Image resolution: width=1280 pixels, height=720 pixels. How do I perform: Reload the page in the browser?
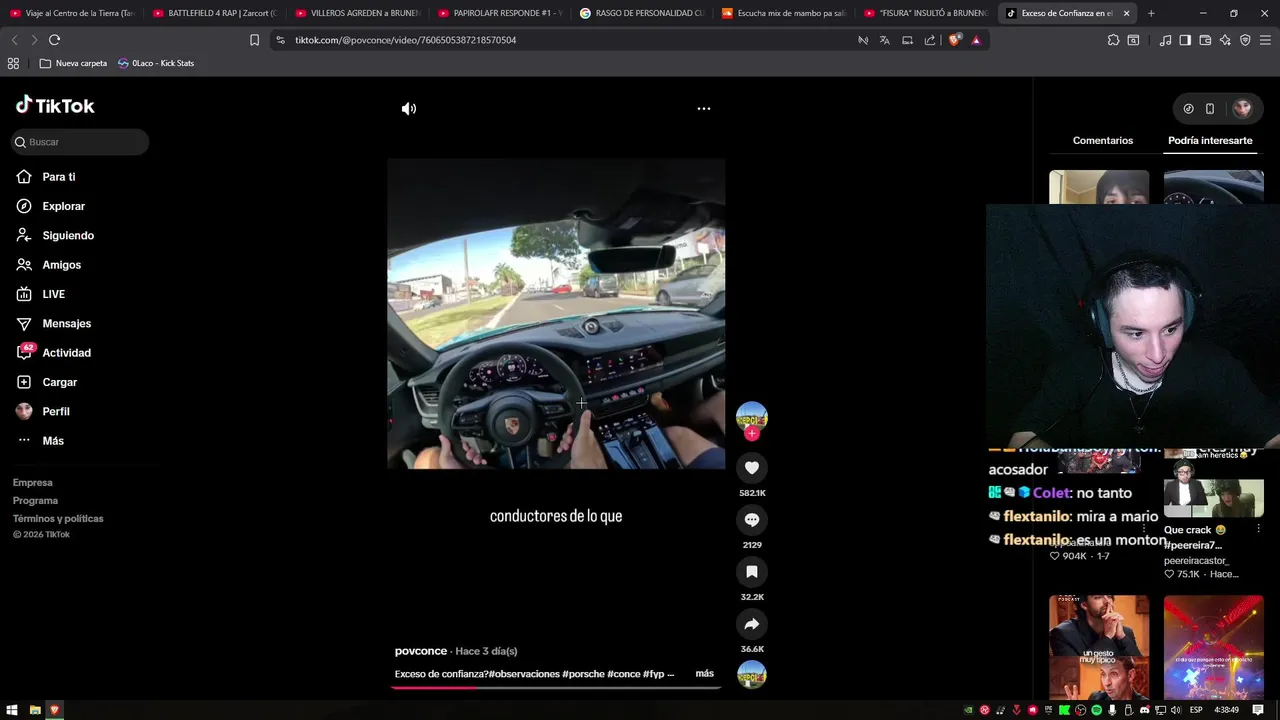pyautogui.click(x=54, y=40)
